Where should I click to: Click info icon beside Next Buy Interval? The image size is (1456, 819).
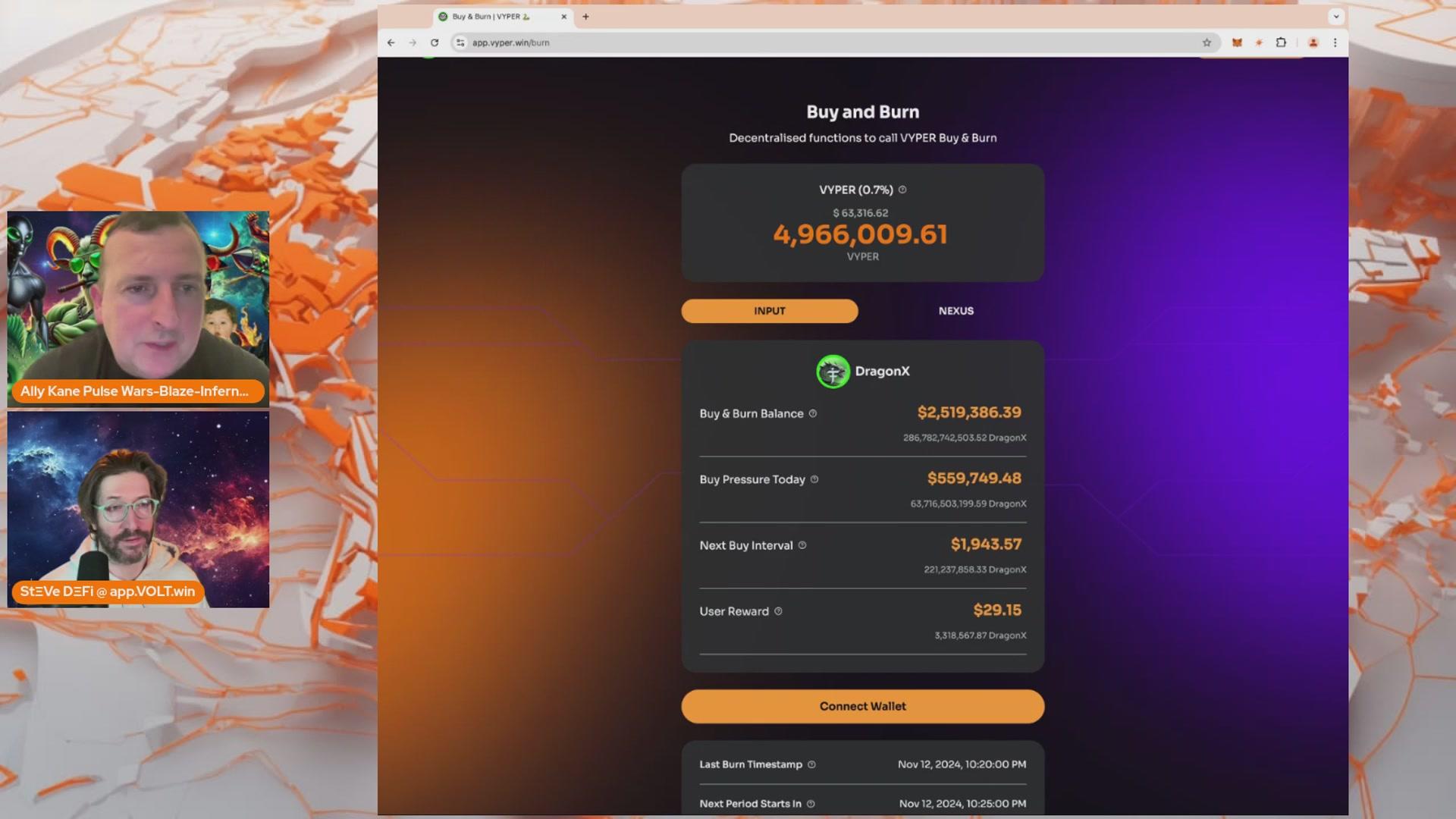(802, 545)
